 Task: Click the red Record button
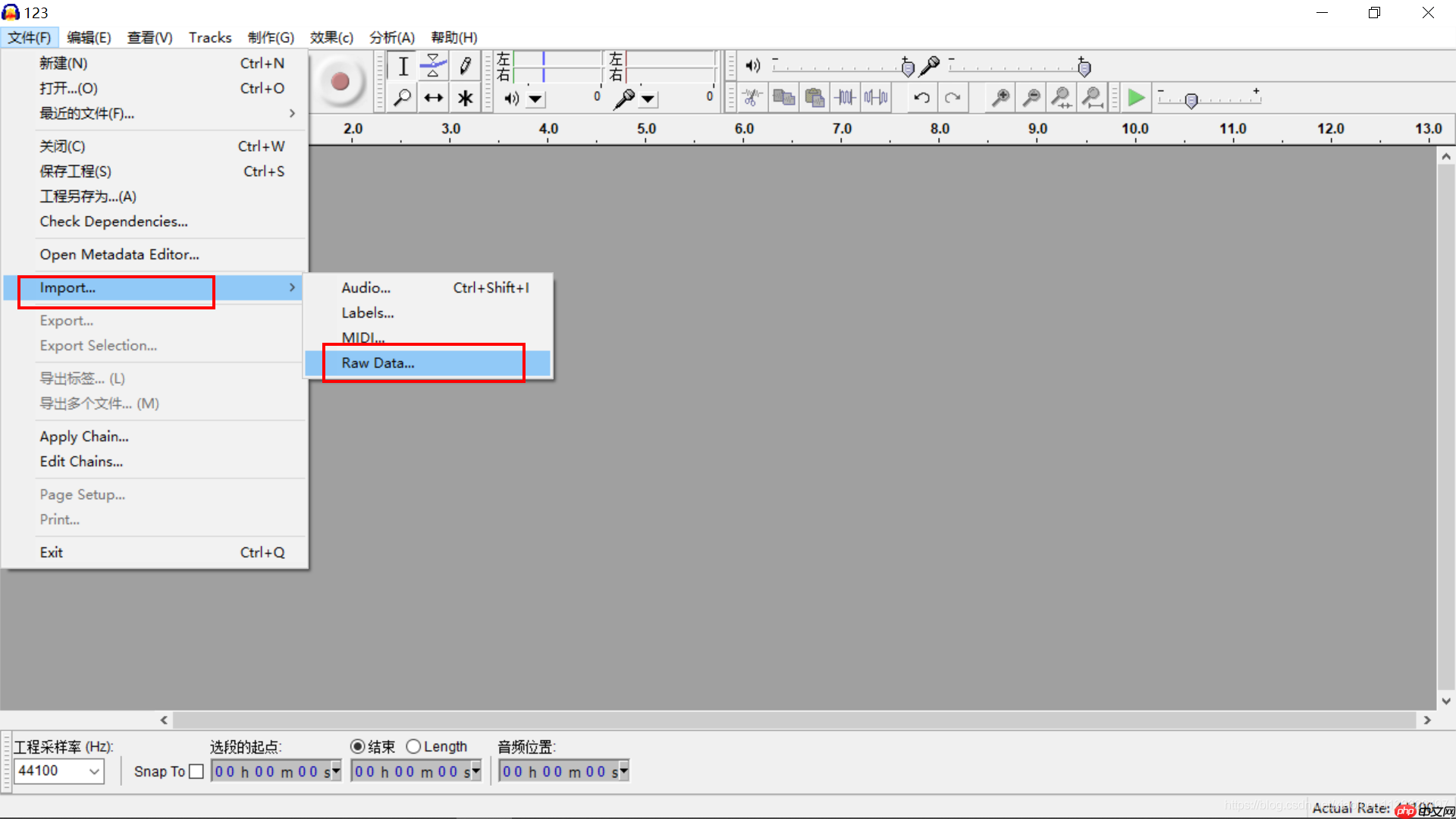pos(340,82)
